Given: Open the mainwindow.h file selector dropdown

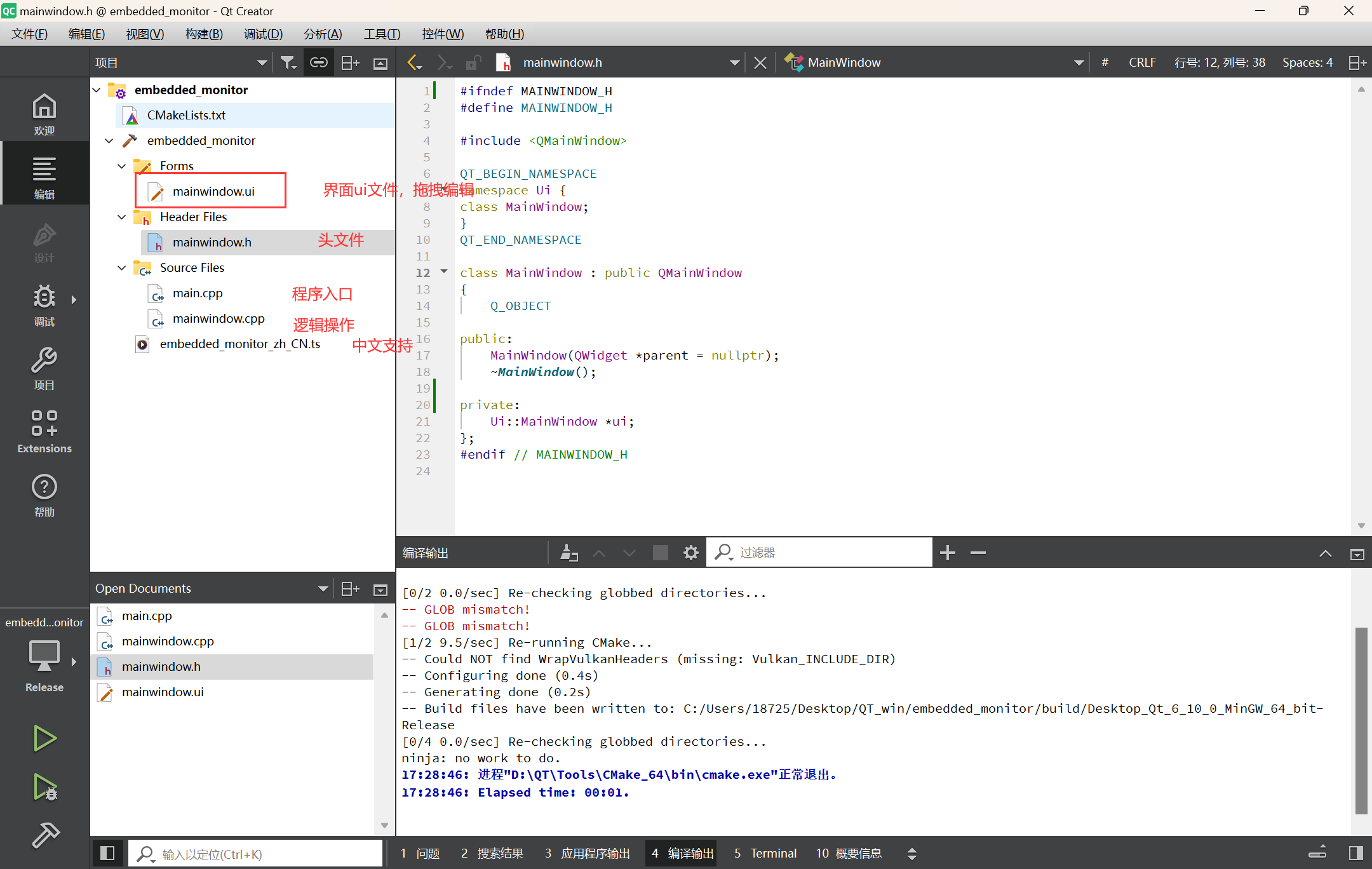Looking at the screenshot, I should 734,62.
